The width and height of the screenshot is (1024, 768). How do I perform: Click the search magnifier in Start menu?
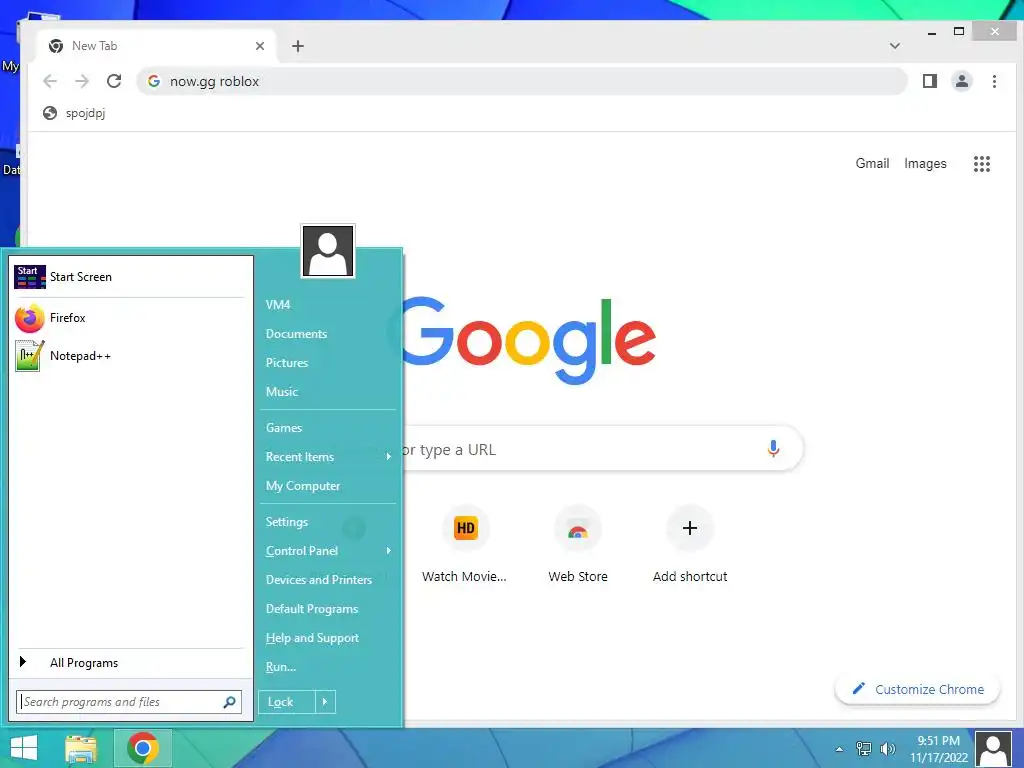pyautogui.click(x=229, y=702)
